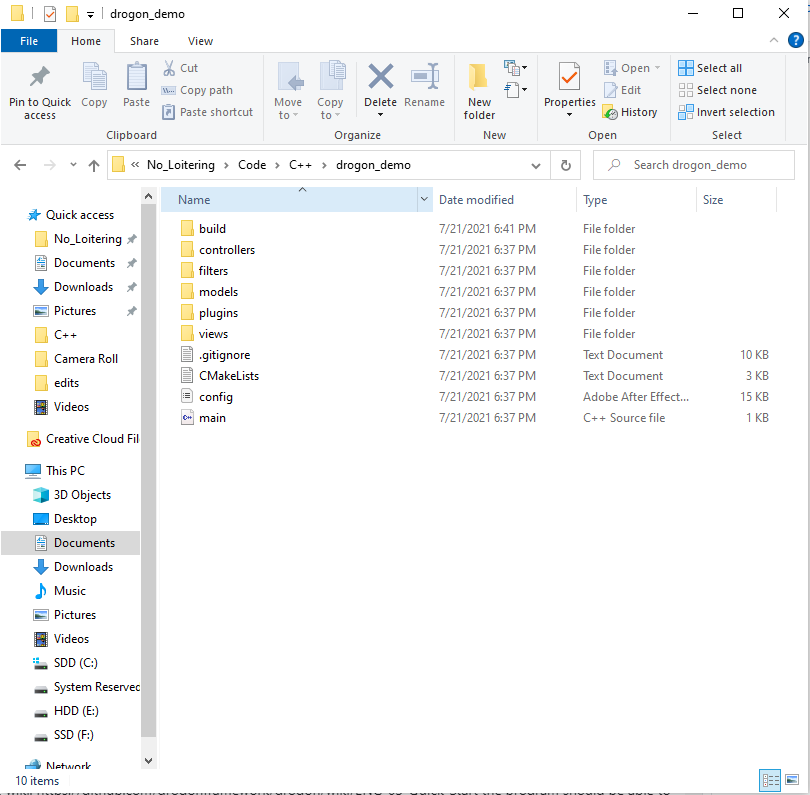810x795 pixels.
Task: Open 3D Objects in sidebar
Action: [x=72, y=495]
